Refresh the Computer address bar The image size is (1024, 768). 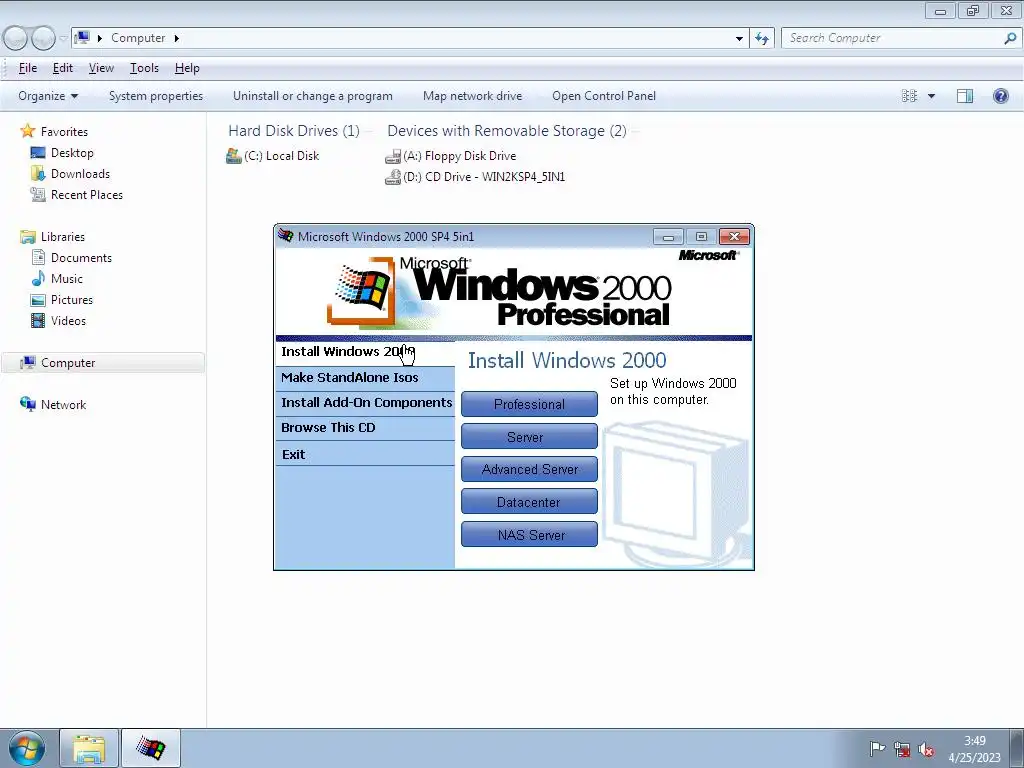point(761,39)
